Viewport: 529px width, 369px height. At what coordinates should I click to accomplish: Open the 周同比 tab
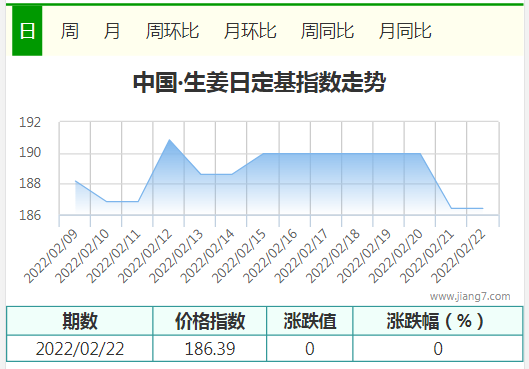tap(327, 31)
